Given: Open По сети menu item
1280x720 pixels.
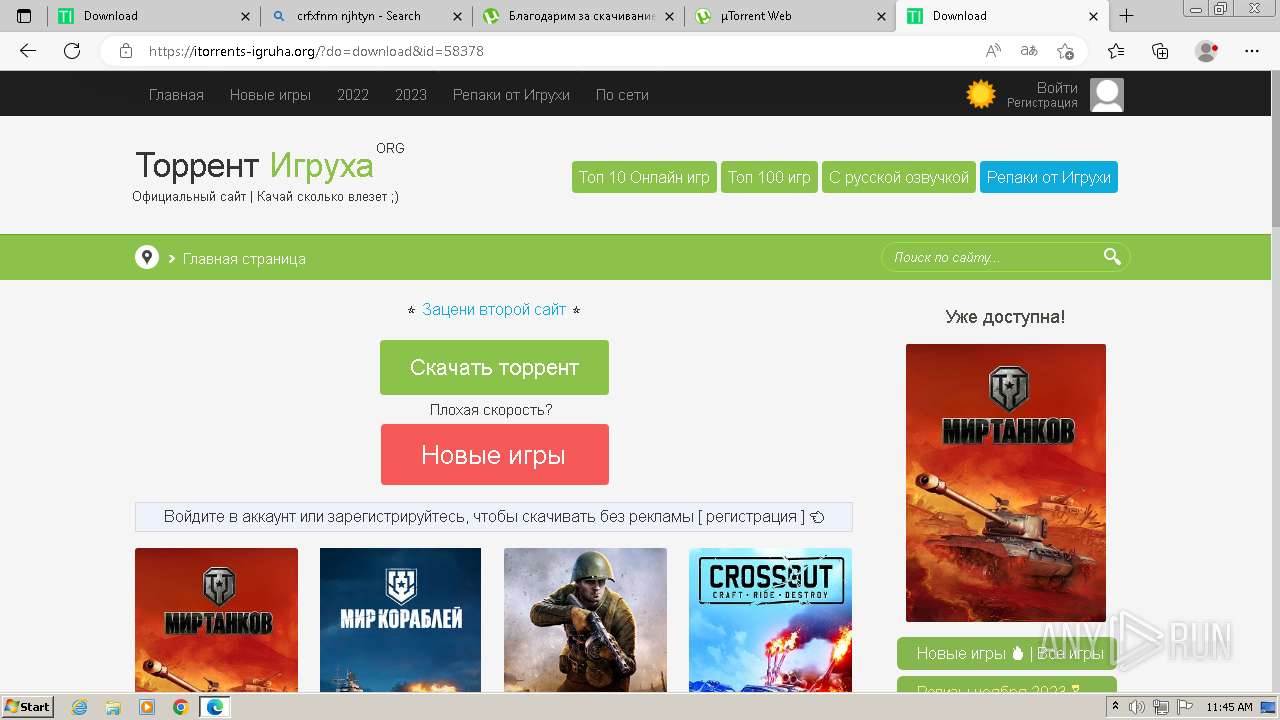Looking at the screenshot, I should point(622,95).
